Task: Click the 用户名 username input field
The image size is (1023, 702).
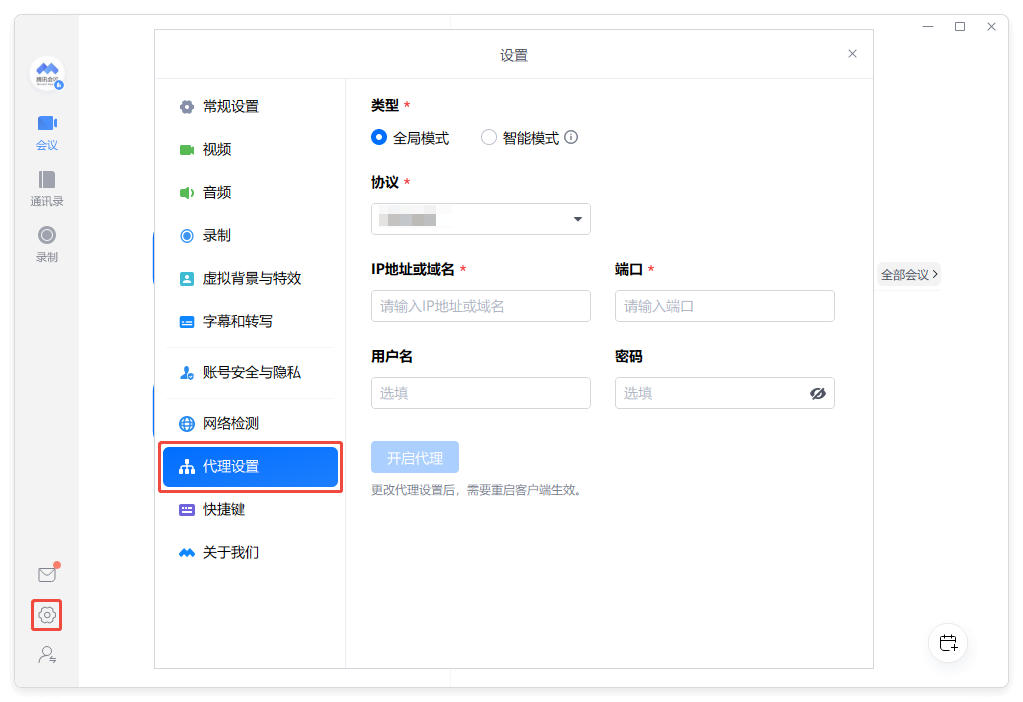Action: 481,393
